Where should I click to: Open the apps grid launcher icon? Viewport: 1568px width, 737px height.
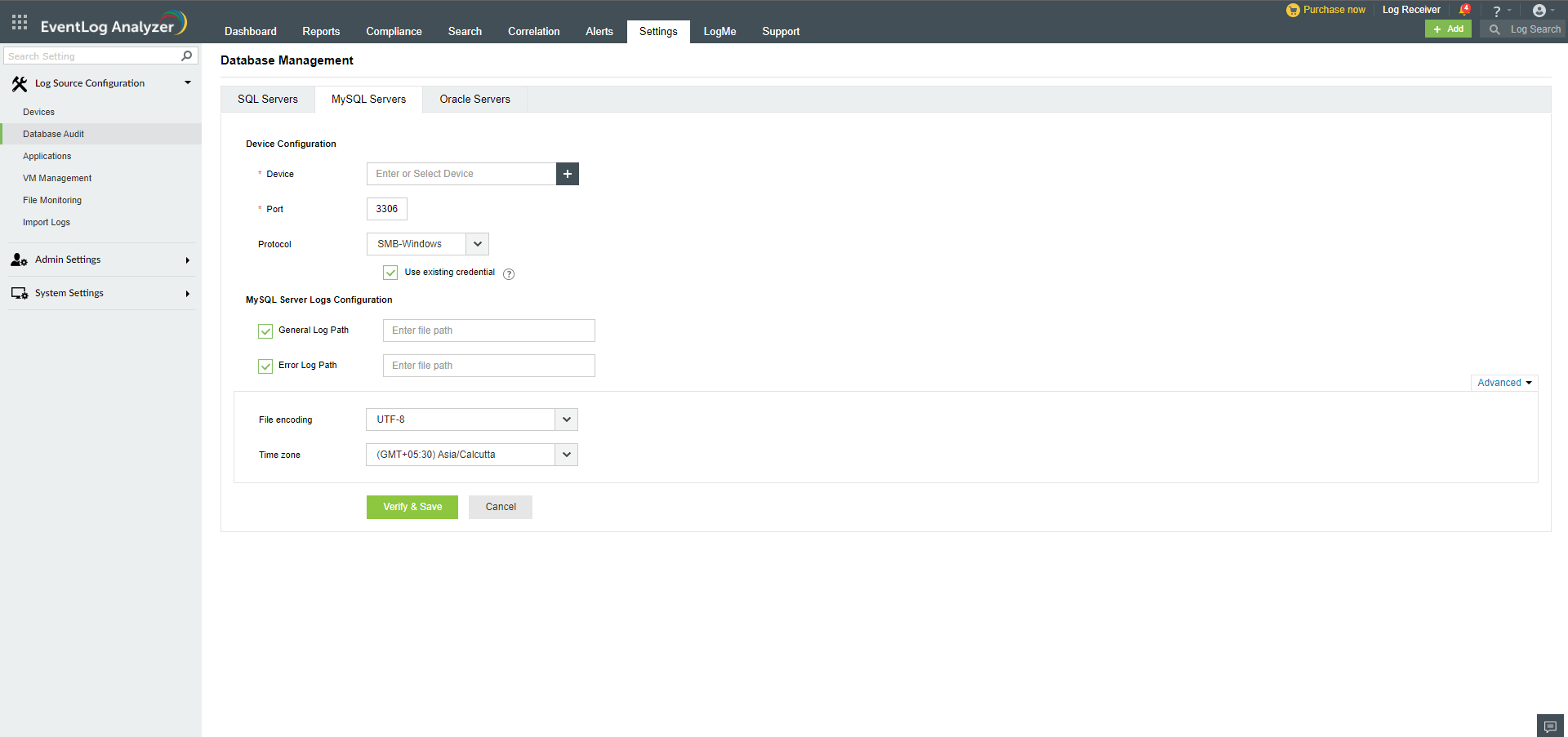[x=20, y=22]
